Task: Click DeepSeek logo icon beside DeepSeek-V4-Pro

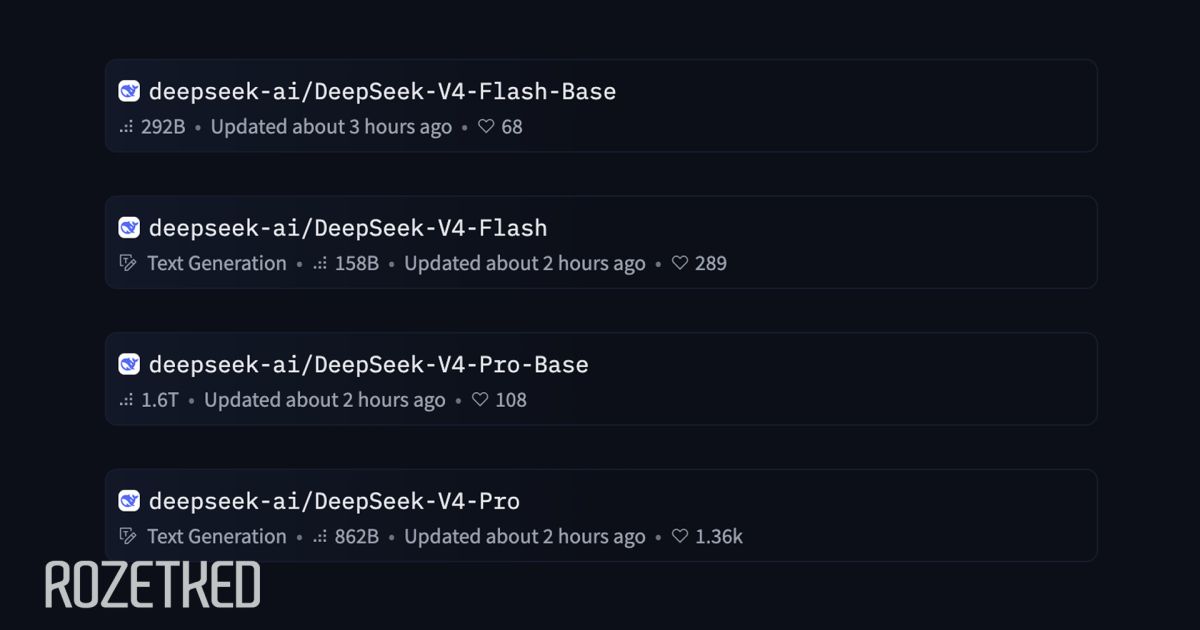Action: pyautogui.click(x=129, y=501)
